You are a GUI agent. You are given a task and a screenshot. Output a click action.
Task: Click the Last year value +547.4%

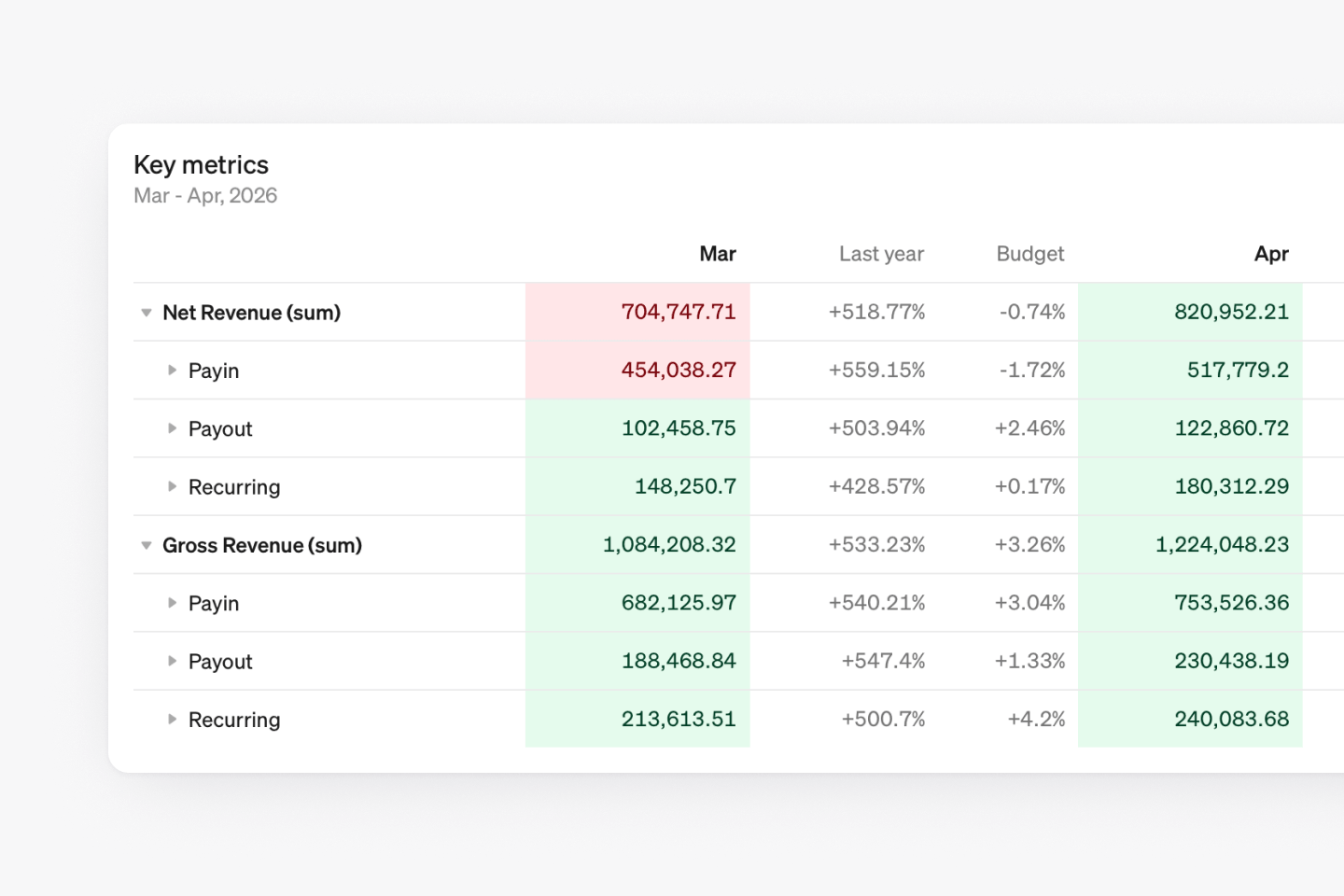(x=883, y=661)
